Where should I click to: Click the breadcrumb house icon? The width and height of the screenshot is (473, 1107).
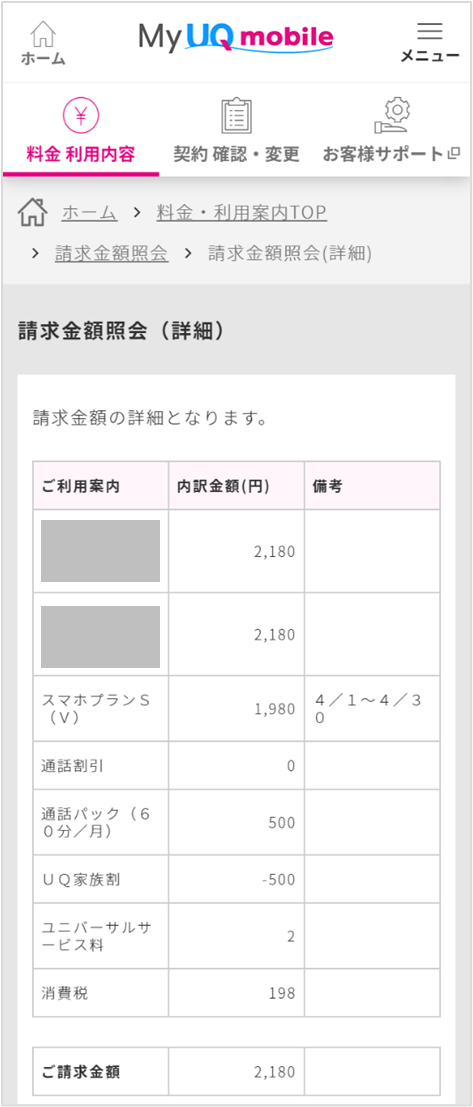pos(32,212)
